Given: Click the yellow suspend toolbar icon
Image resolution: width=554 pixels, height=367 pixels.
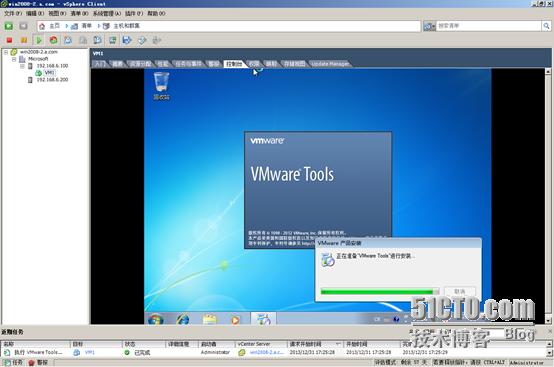Looking at the screenshot, I should coord(24,40).
